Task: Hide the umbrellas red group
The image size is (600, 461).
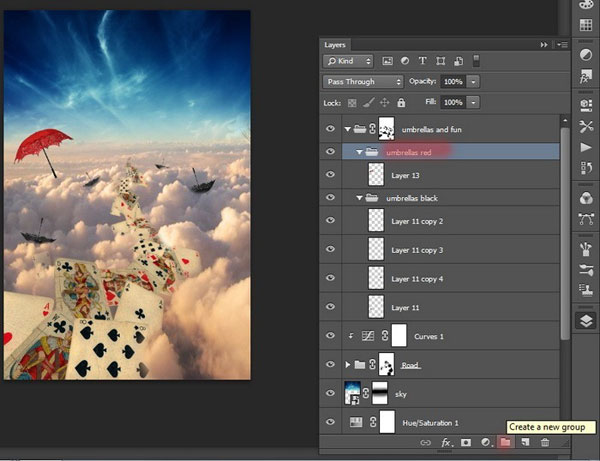Action: 330,151
